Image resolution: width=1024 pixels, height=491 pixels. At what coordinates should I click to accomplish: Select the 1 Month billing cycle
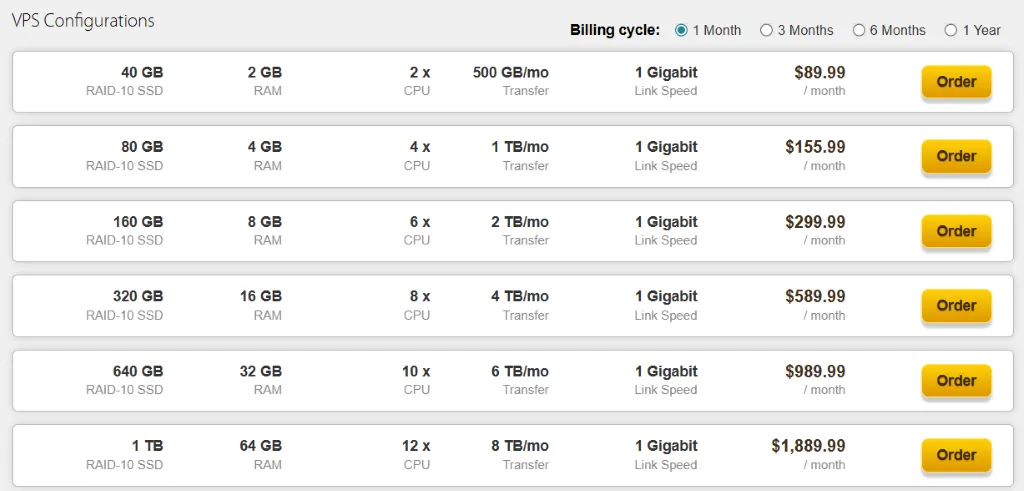[682, 30]
